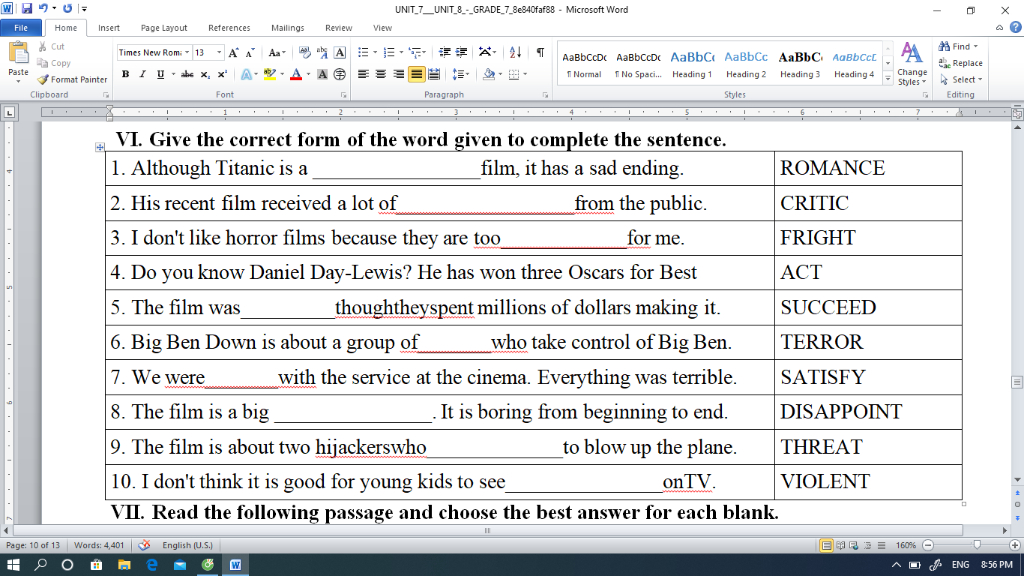This screenshot has height=576, width=1024.
Task: Click the zoom slider handle
Action: [977, 545]
